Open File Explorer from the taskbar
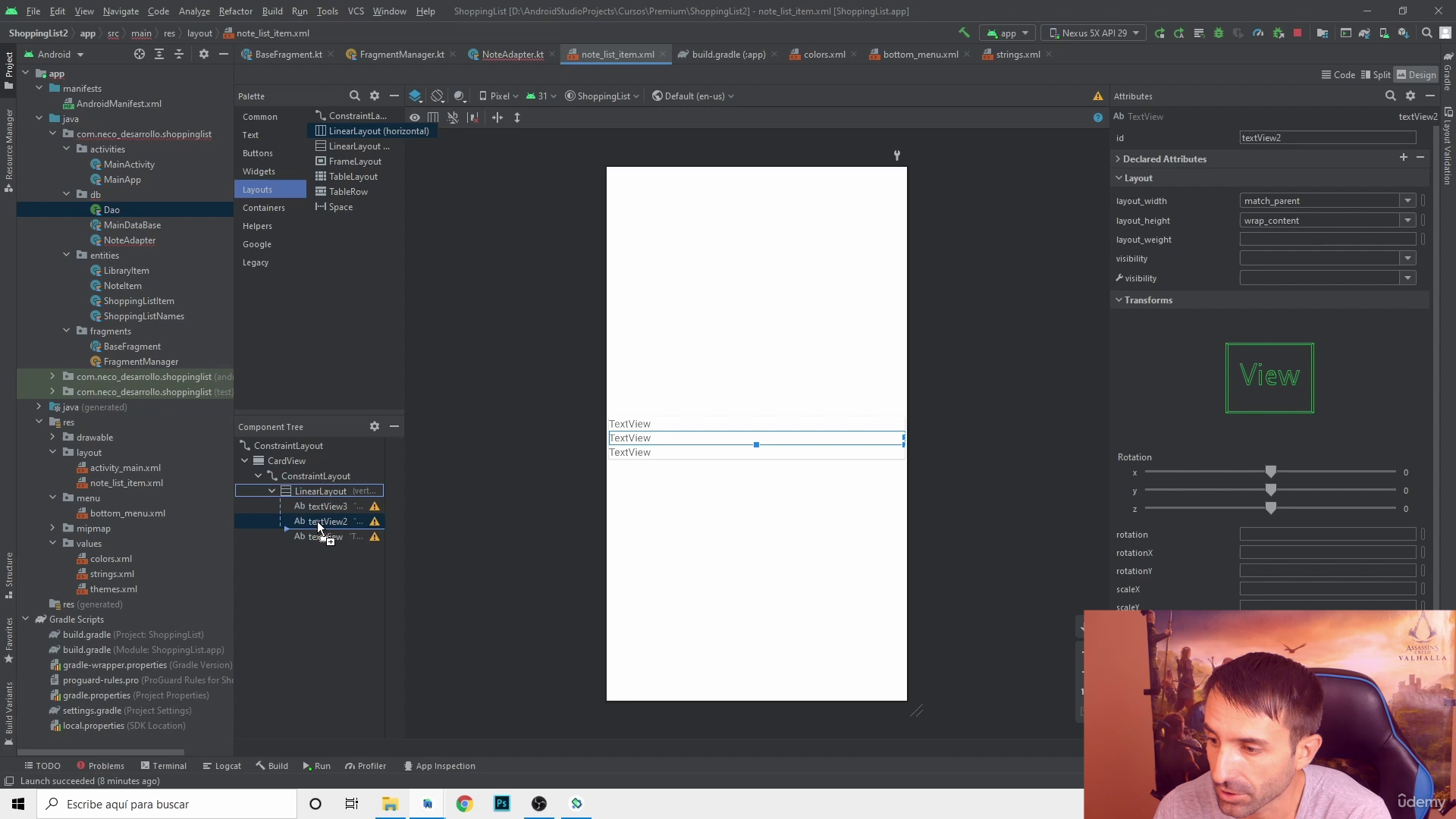This screenshot has width=1456, height=819. pyautogui.click(x=390, y=804)
